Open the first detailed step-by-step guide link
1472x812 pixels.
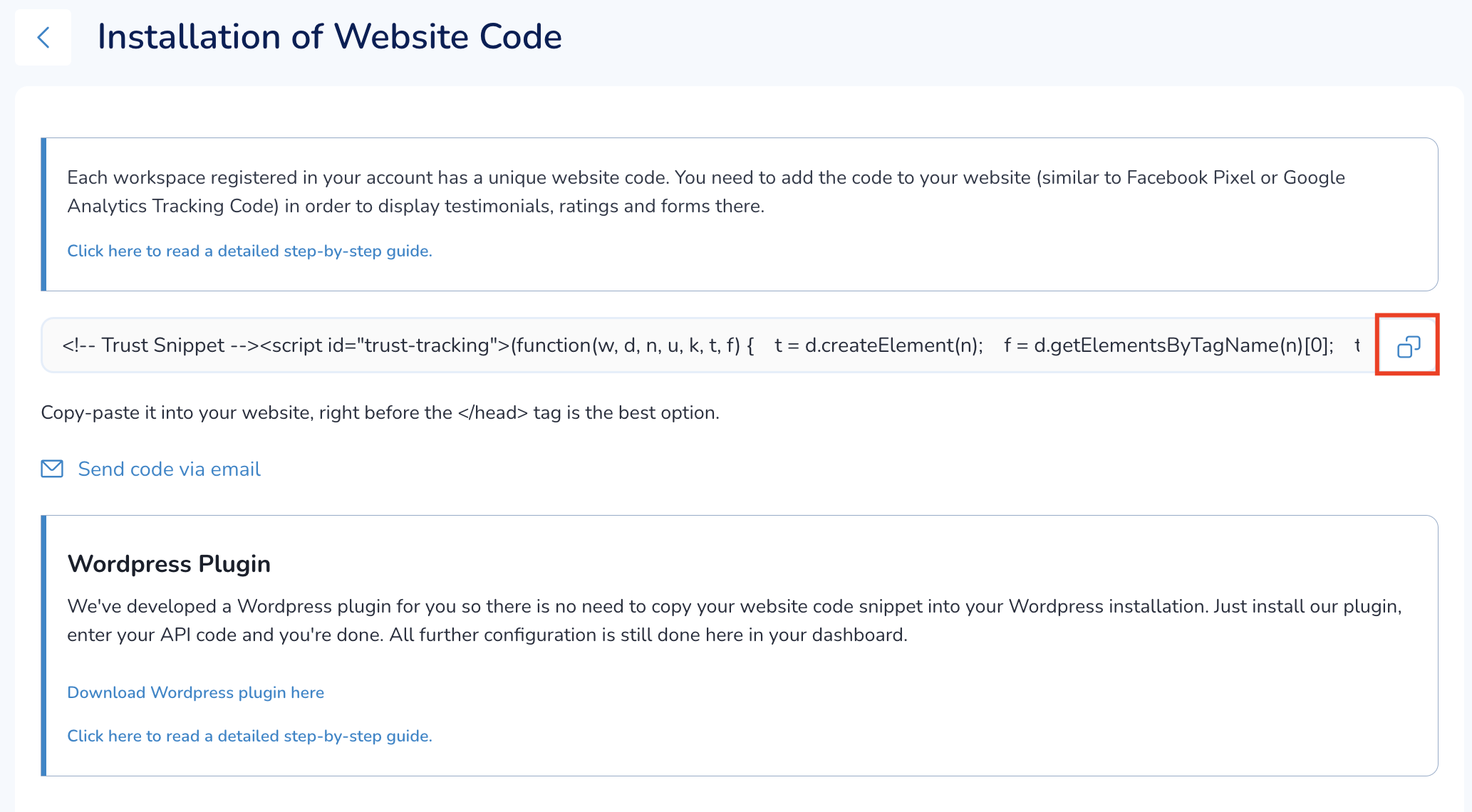point(249,251)
